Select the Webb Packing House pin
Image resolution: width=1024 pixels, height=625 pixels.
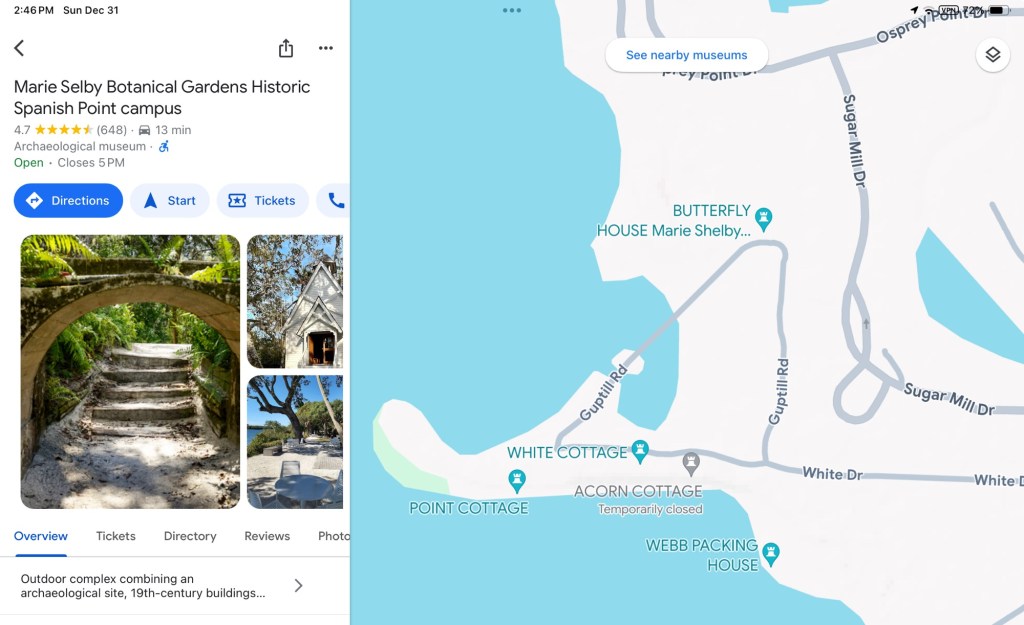pyautogui.click(x=771, y=554)
